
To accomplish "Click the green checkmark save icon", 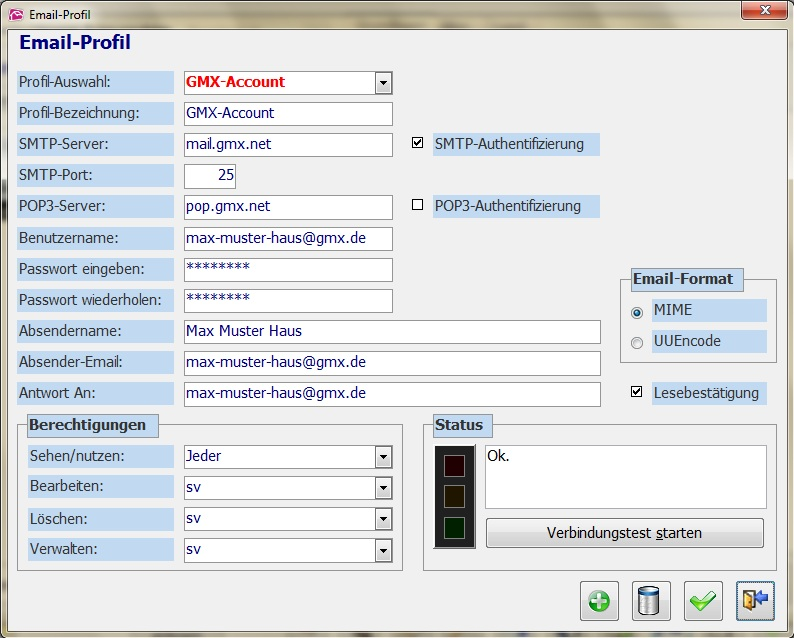I will coord(703,600).
